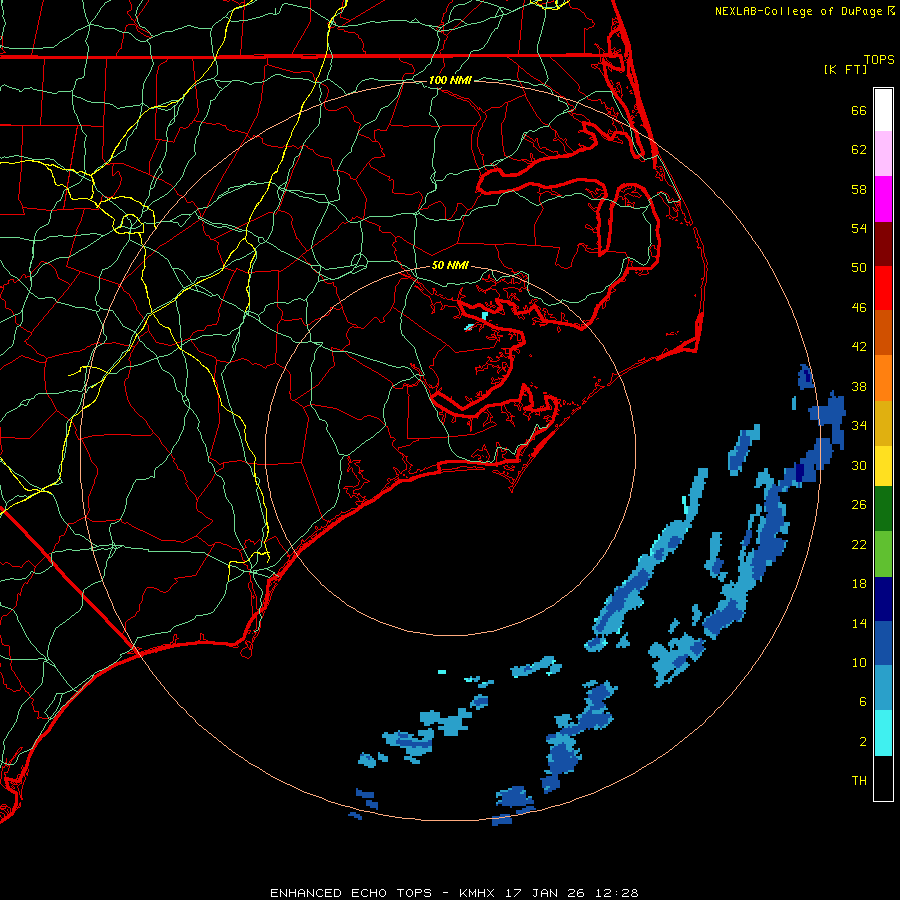Click the yellow 30 kft legend swatch
900x900 pixels.
point(883,466)
